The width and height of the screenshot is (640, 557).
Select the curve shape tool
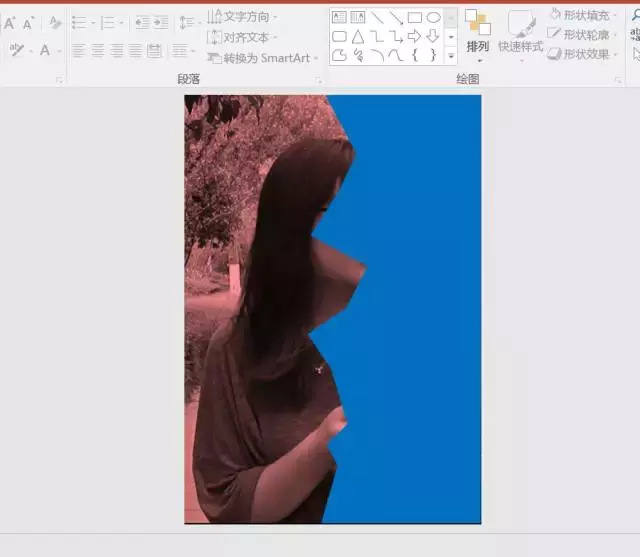coord(396,55)
